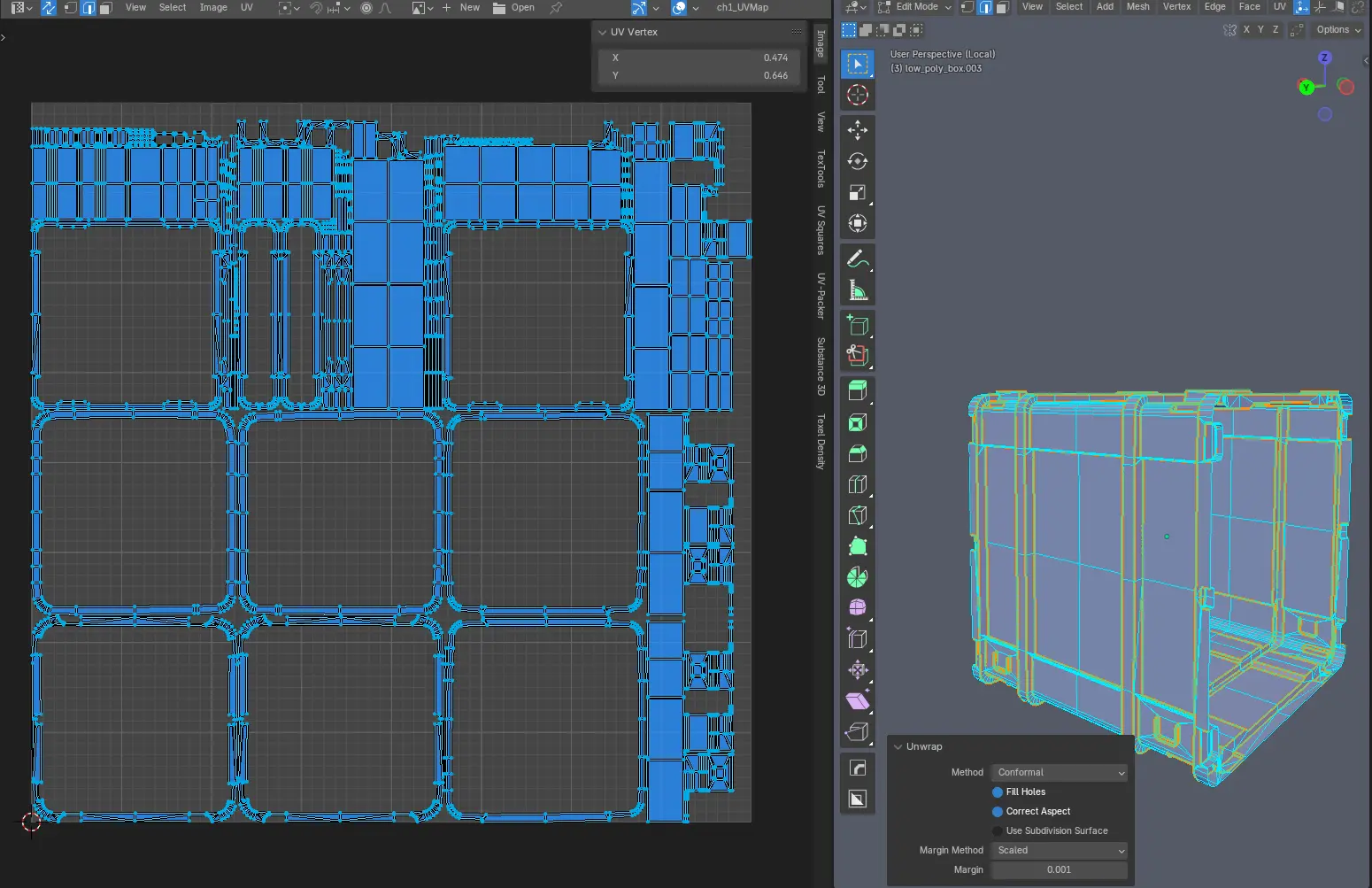Open the Margin Method dropdown set to Scaled
This screenshot has width=1372, height=888.
[x=1060, y=851]
